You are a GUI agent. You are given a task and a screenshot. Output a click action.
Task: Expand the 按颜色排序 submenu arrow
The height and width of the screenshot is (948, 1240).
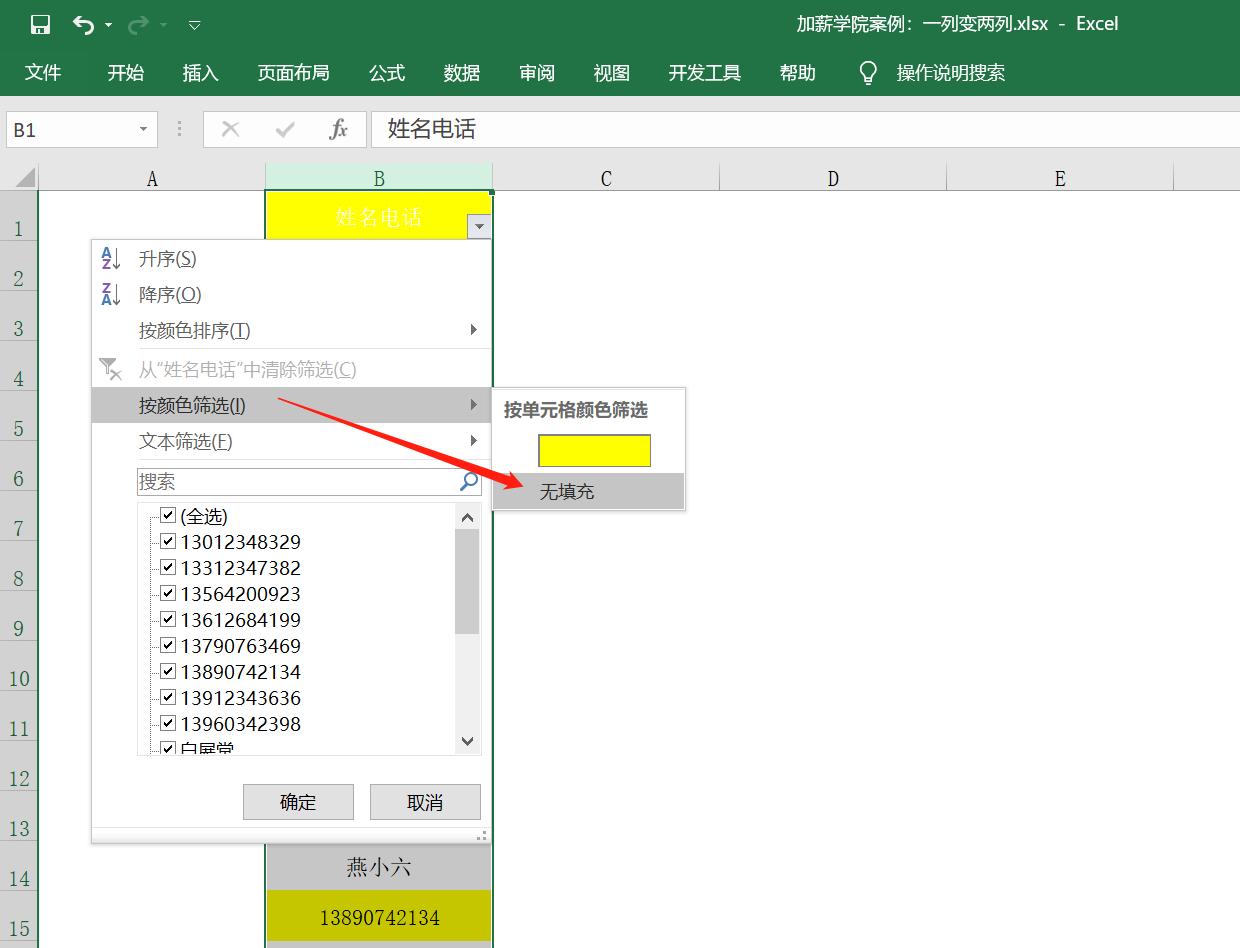point(473,330)
